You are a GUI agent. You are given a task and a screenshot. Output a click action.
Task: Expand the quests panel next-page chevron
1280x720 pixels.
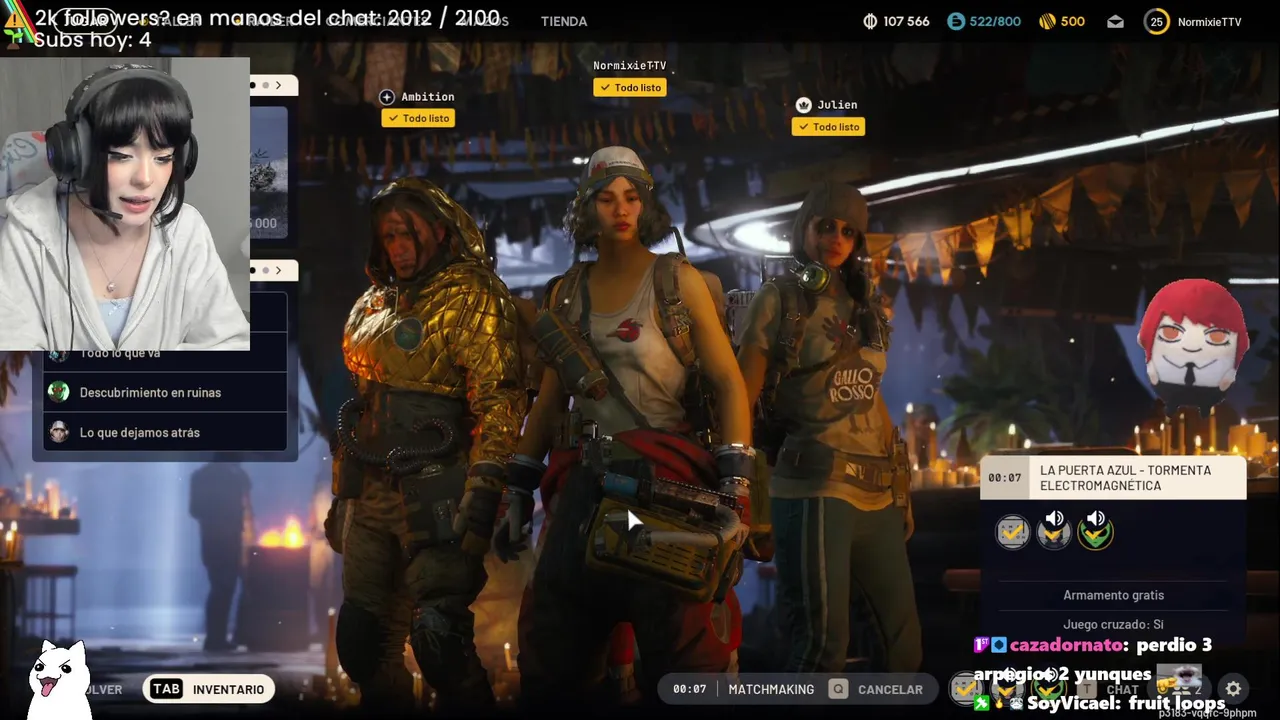tap(278, 270)
